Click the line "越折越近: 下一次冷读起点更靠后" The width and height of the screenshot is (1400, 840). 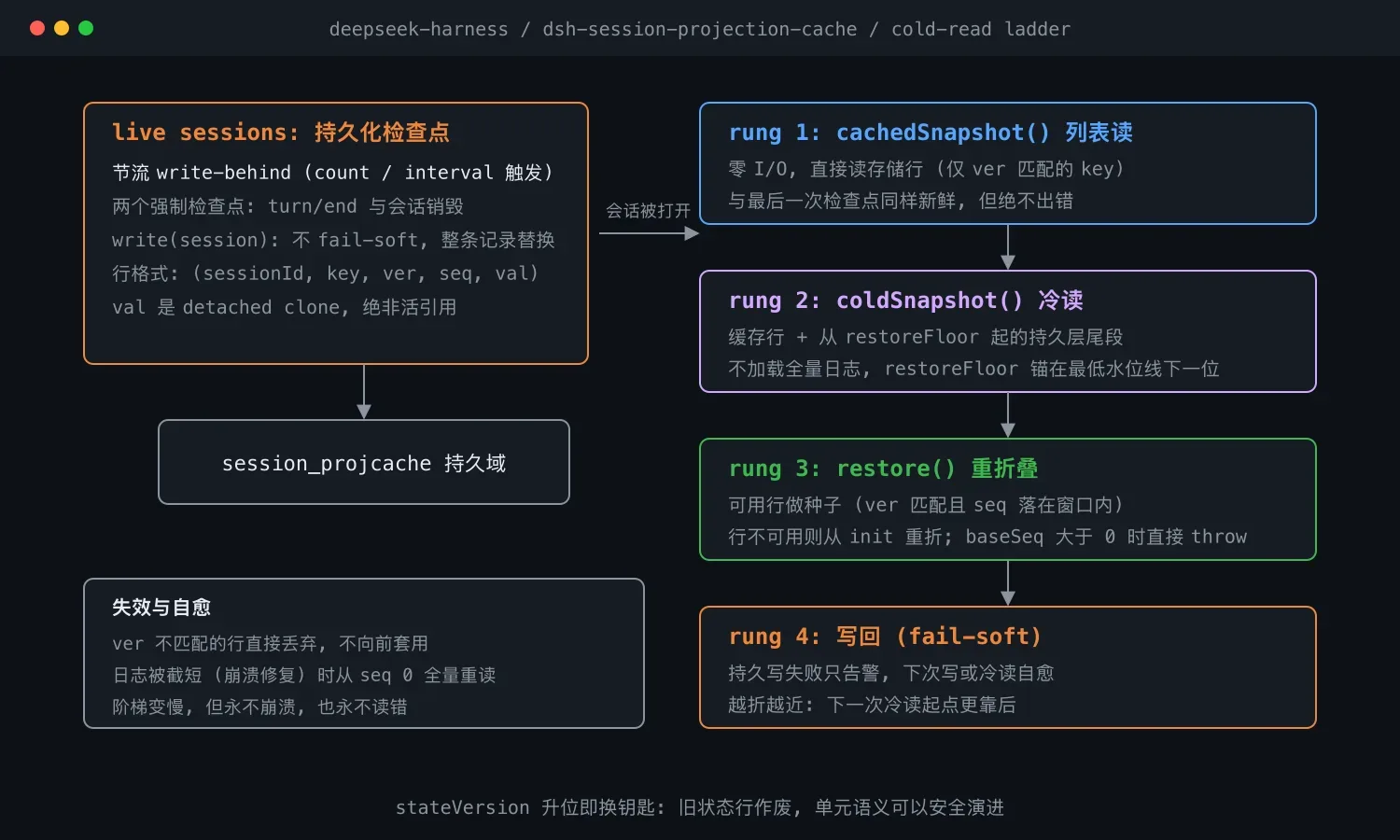pyautogui.click(x=873, y=705)
